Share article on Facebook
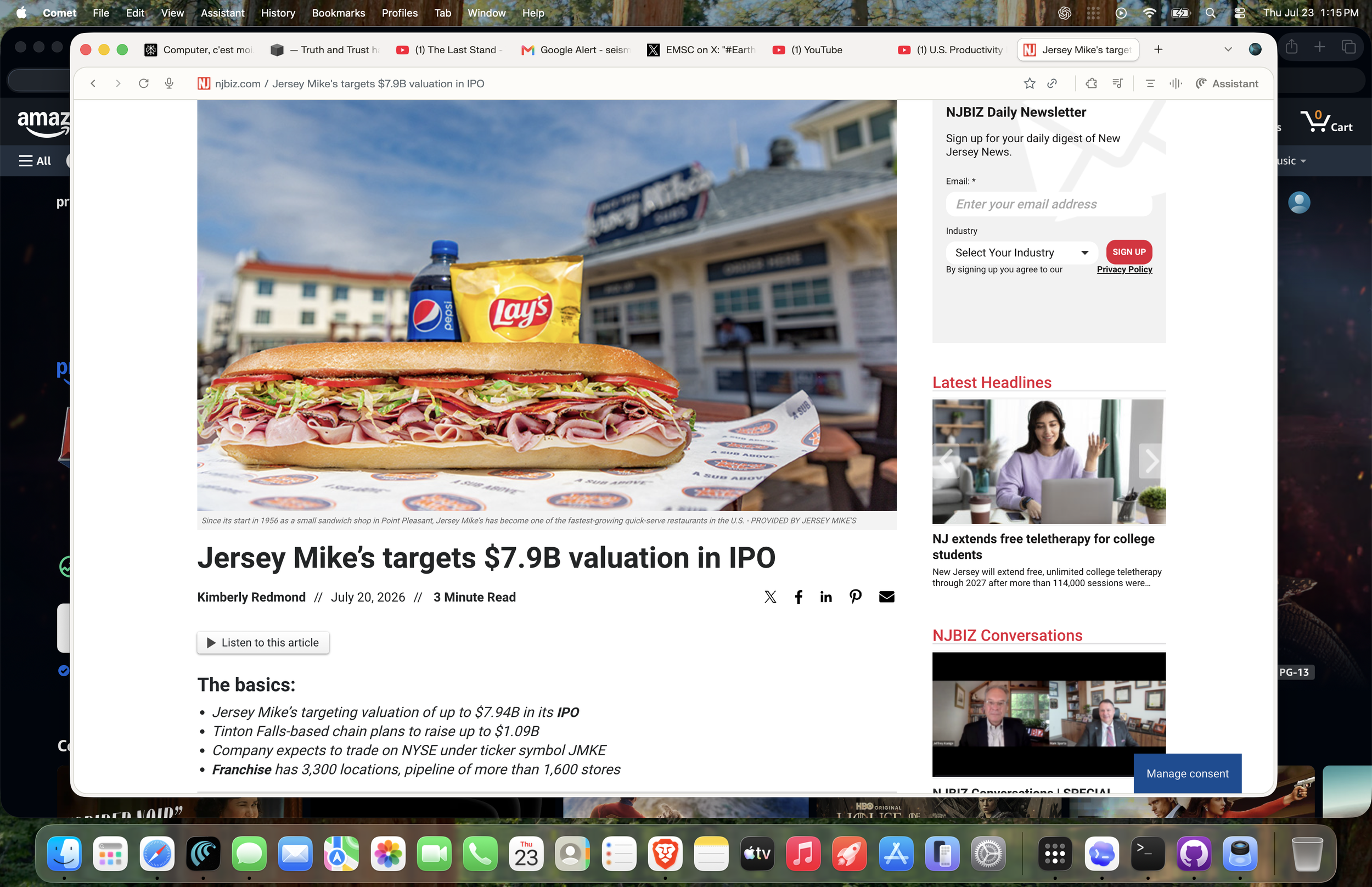 799,597
